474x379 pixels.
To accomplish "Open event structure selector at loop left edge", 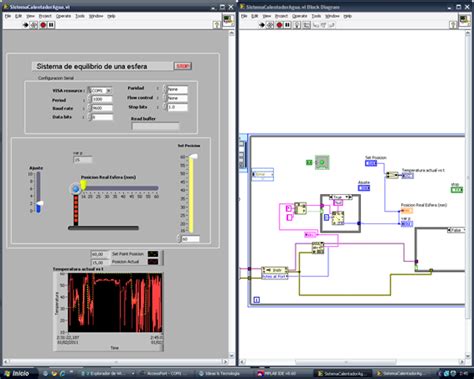I will click(x=263, y=174).
